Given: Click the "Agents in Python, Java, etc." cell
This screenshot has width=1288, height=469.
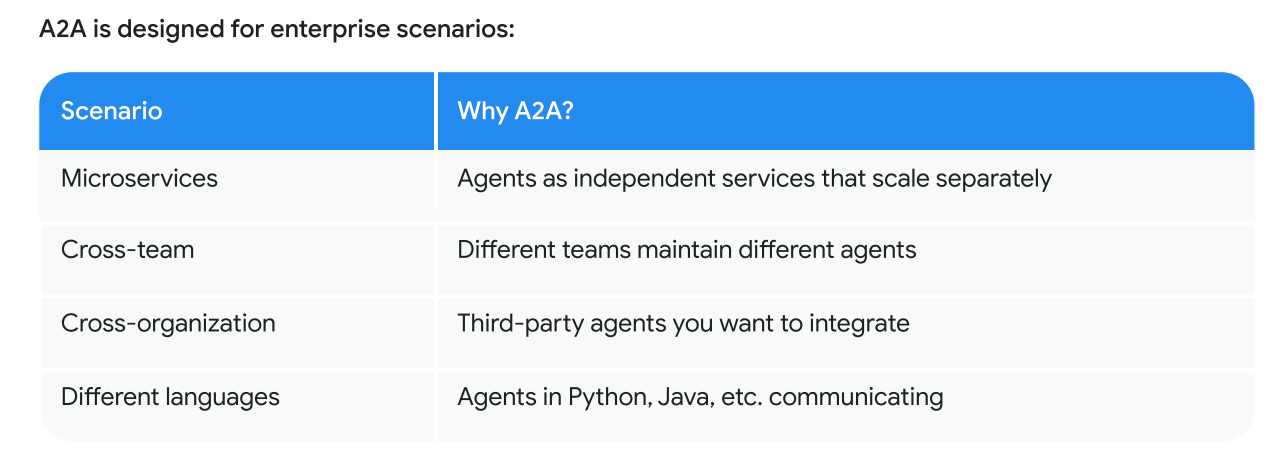Looking at the screenshot, I should click(x=700, y=397).
